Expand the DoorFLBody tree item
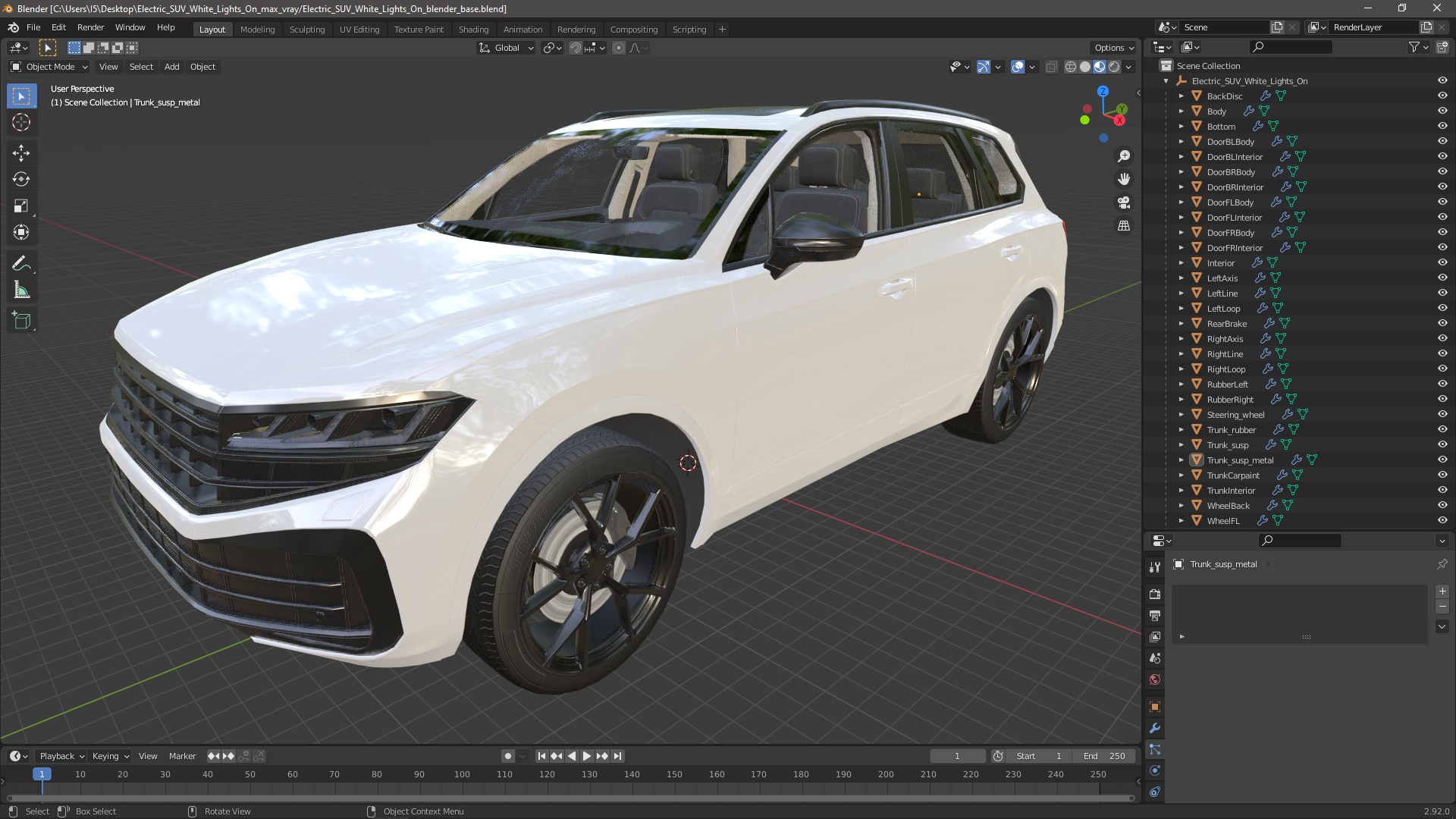This screenshot has width=1456, height=819. click(1181, 202)
